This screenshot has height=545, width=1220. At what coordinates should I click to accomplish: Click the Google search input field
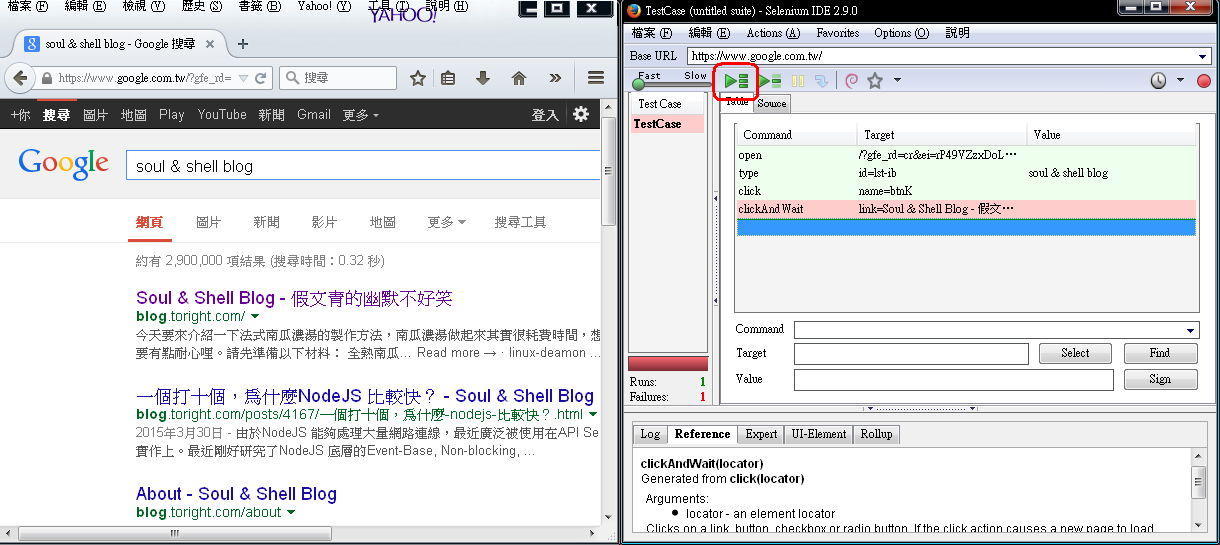(x=362, y=166)
